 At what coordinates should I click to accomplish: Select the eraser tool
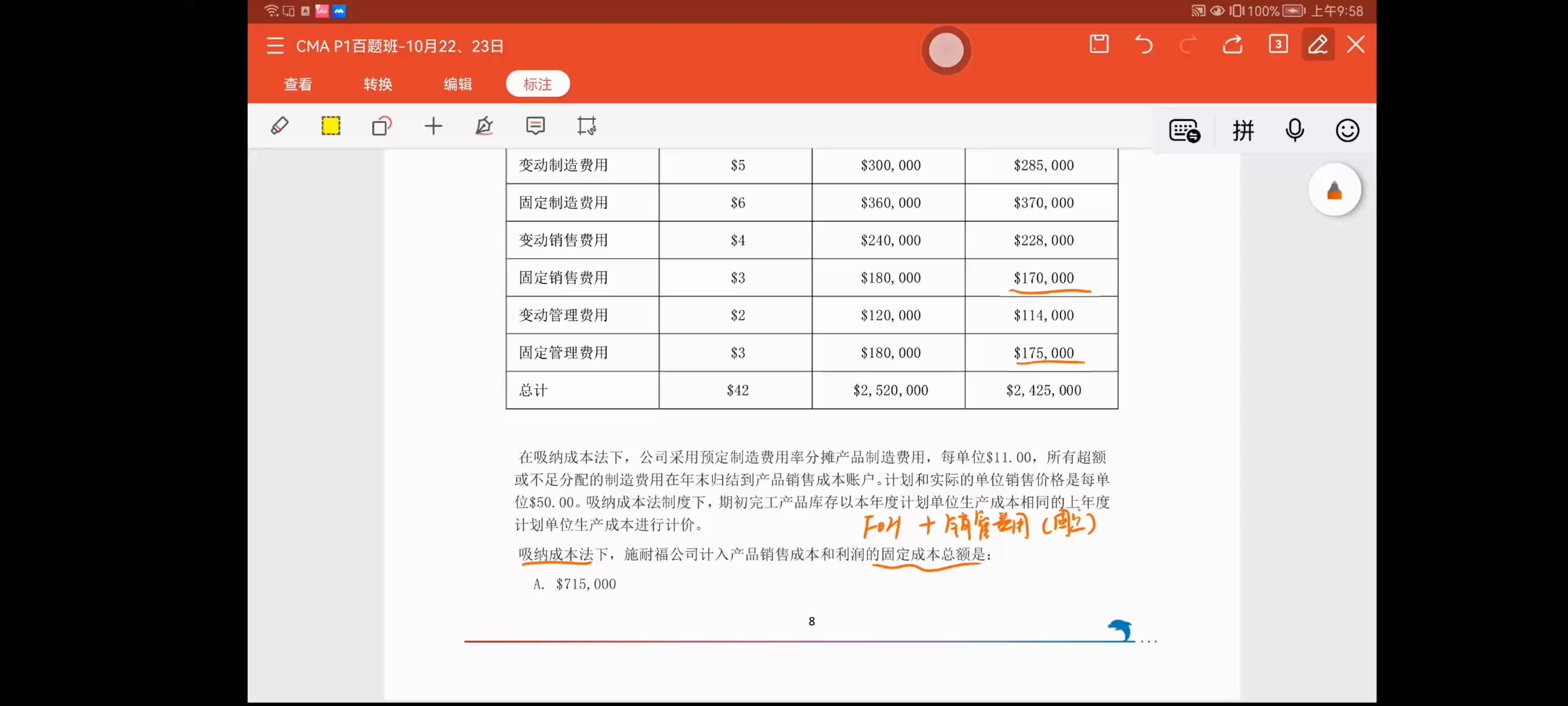(x=280, y=126)
